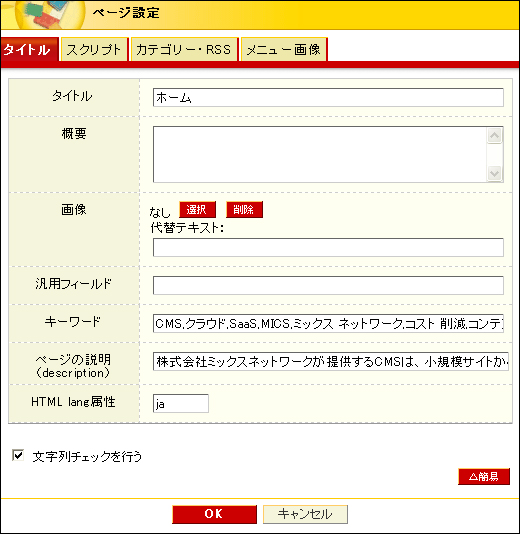
Task: Click the 画像 row label
Action: click(x=74, y=209)
